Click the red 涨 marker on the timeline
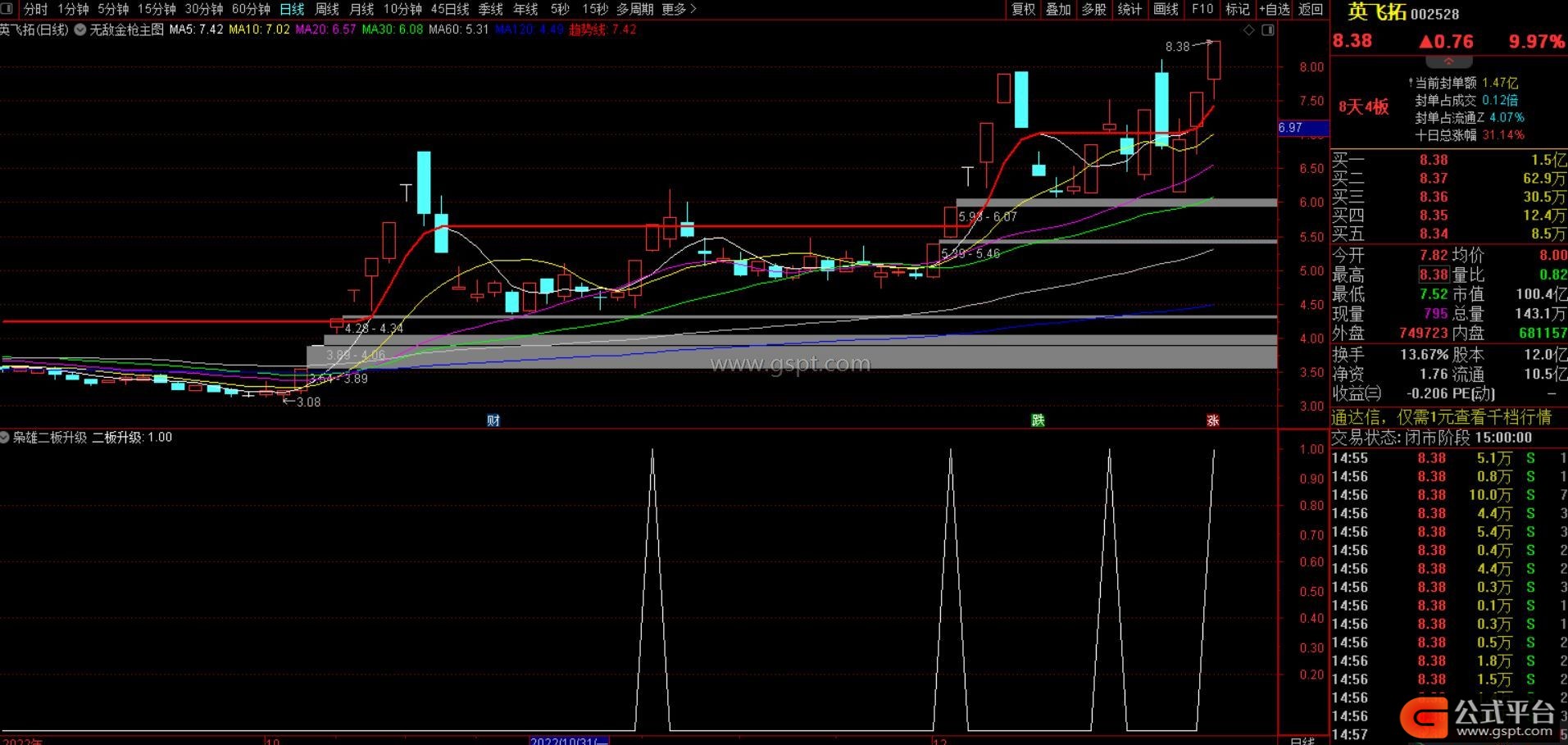Viewport: 1568px width, 745px height. 1213,420
